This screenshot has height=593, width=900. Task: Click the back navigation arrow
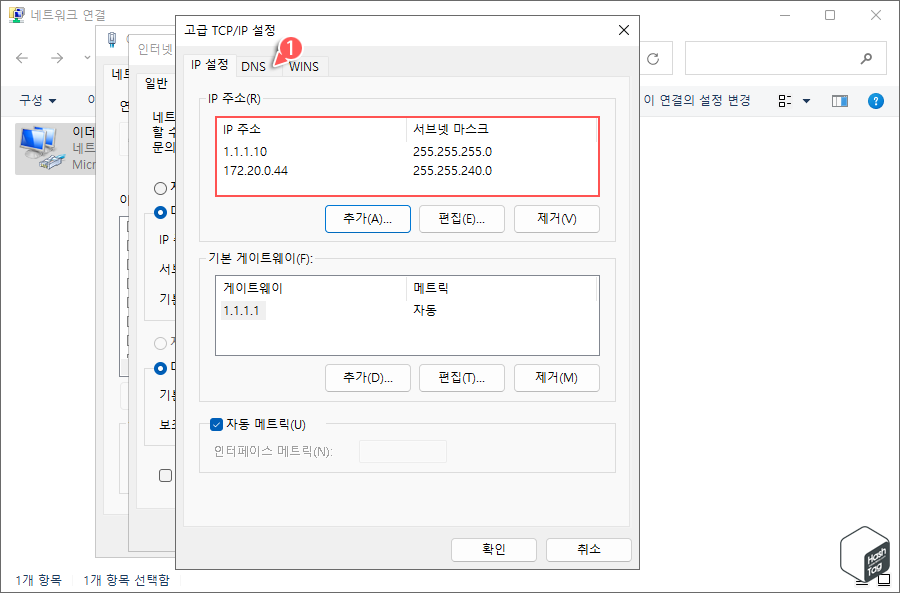click(x=22, y=58)
